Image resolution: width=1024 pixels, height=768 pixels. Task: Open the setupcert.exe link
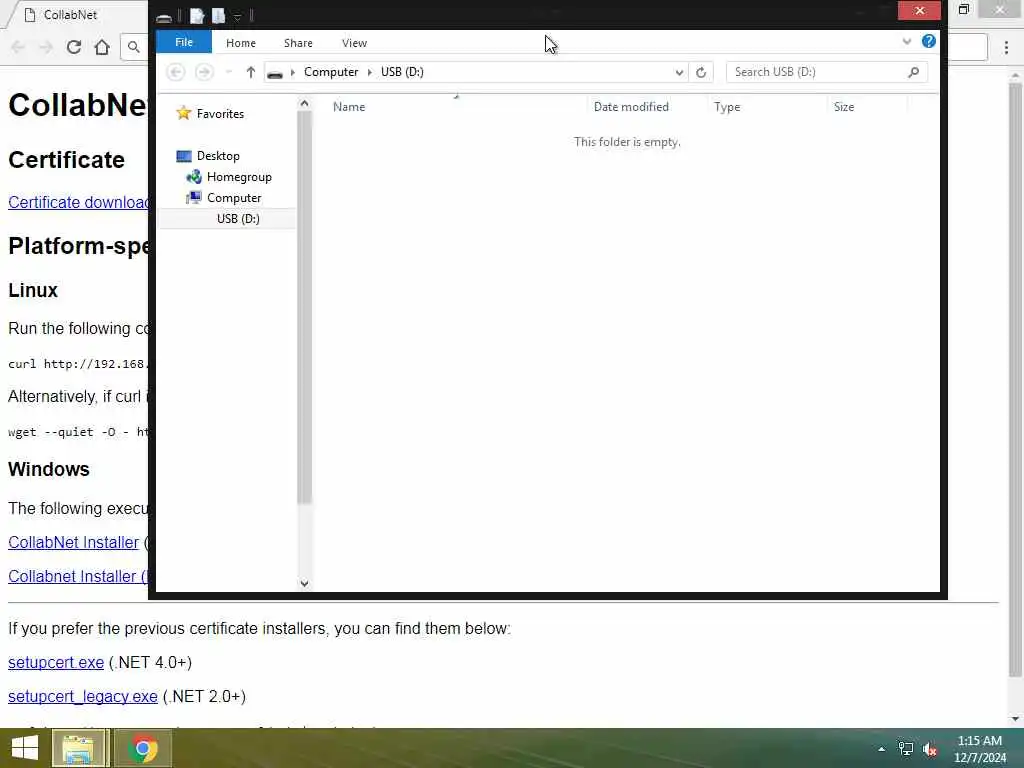point(56,663)
